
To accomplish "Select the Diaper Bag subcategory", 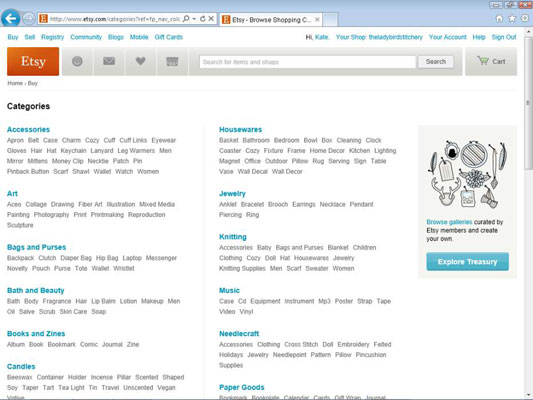I will 76,258.
